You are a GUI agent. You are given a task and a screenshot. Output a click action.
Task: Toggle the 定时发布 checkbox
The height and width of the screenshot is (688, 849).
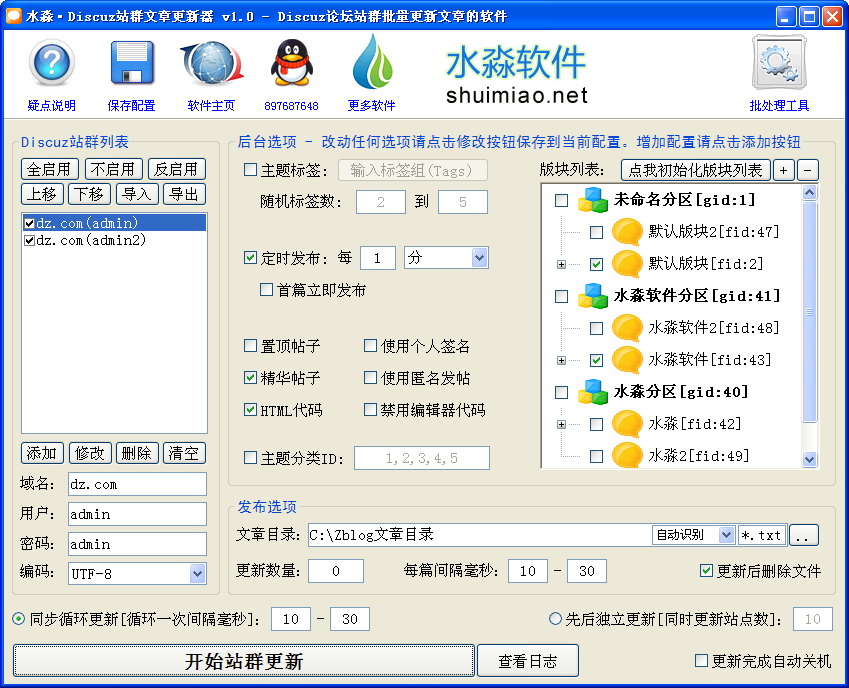point(250,258)
